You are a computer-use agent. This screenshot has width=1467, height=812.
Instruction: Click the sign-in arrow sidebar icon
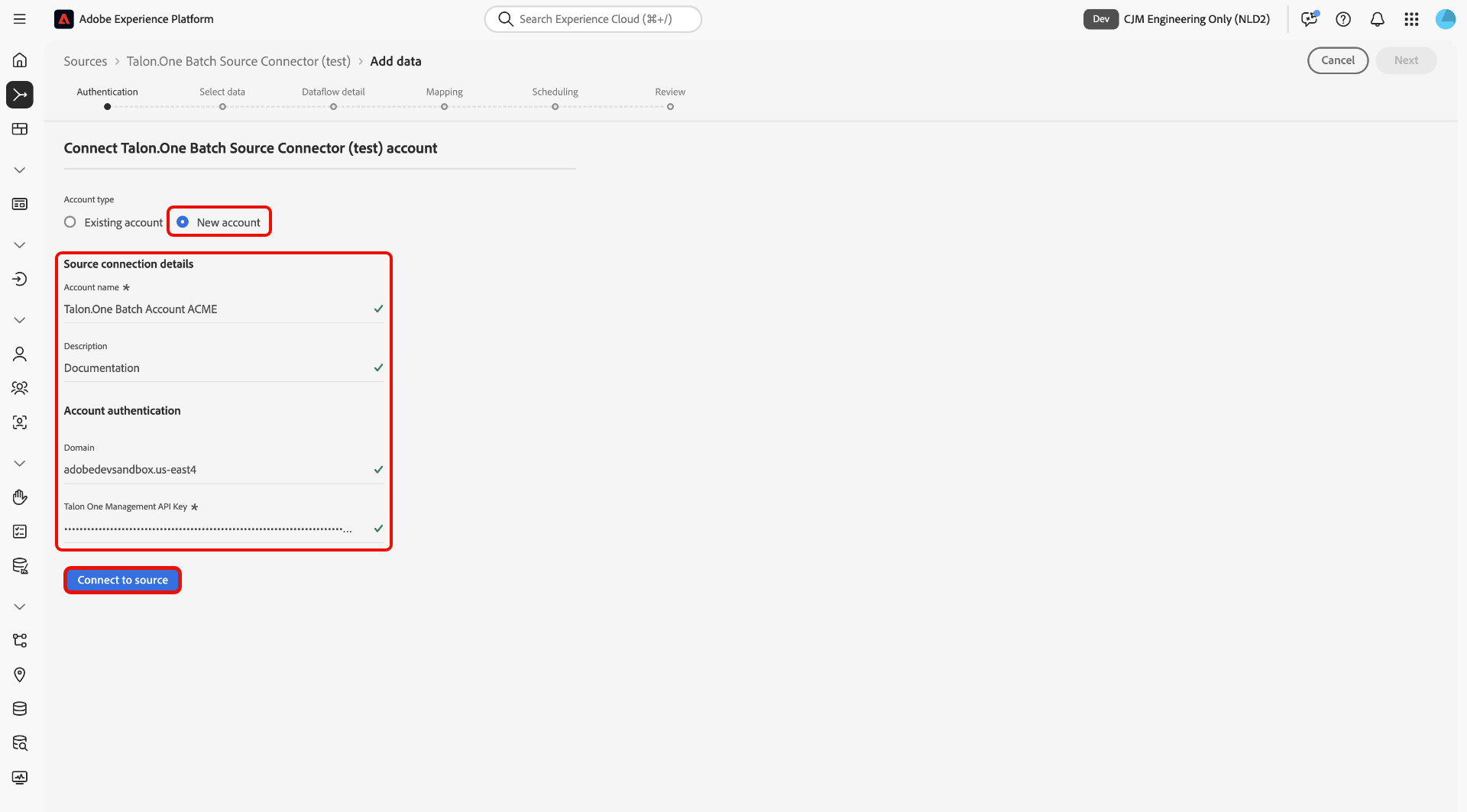tap(20, 279)
